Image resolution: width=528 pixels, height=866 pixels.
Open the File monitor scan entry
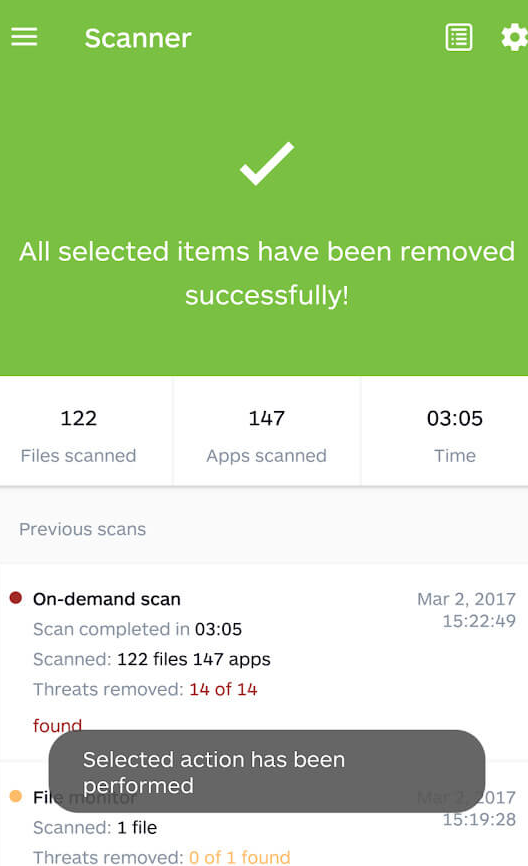264,814
